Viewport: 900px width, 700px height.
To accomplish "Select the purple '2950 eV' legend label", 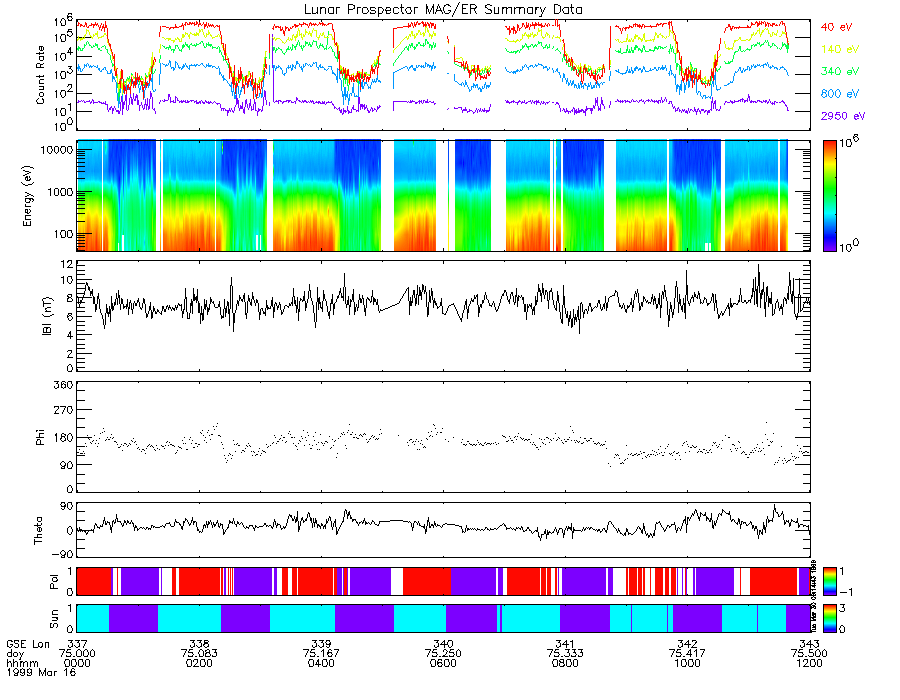I will point(843,116).
